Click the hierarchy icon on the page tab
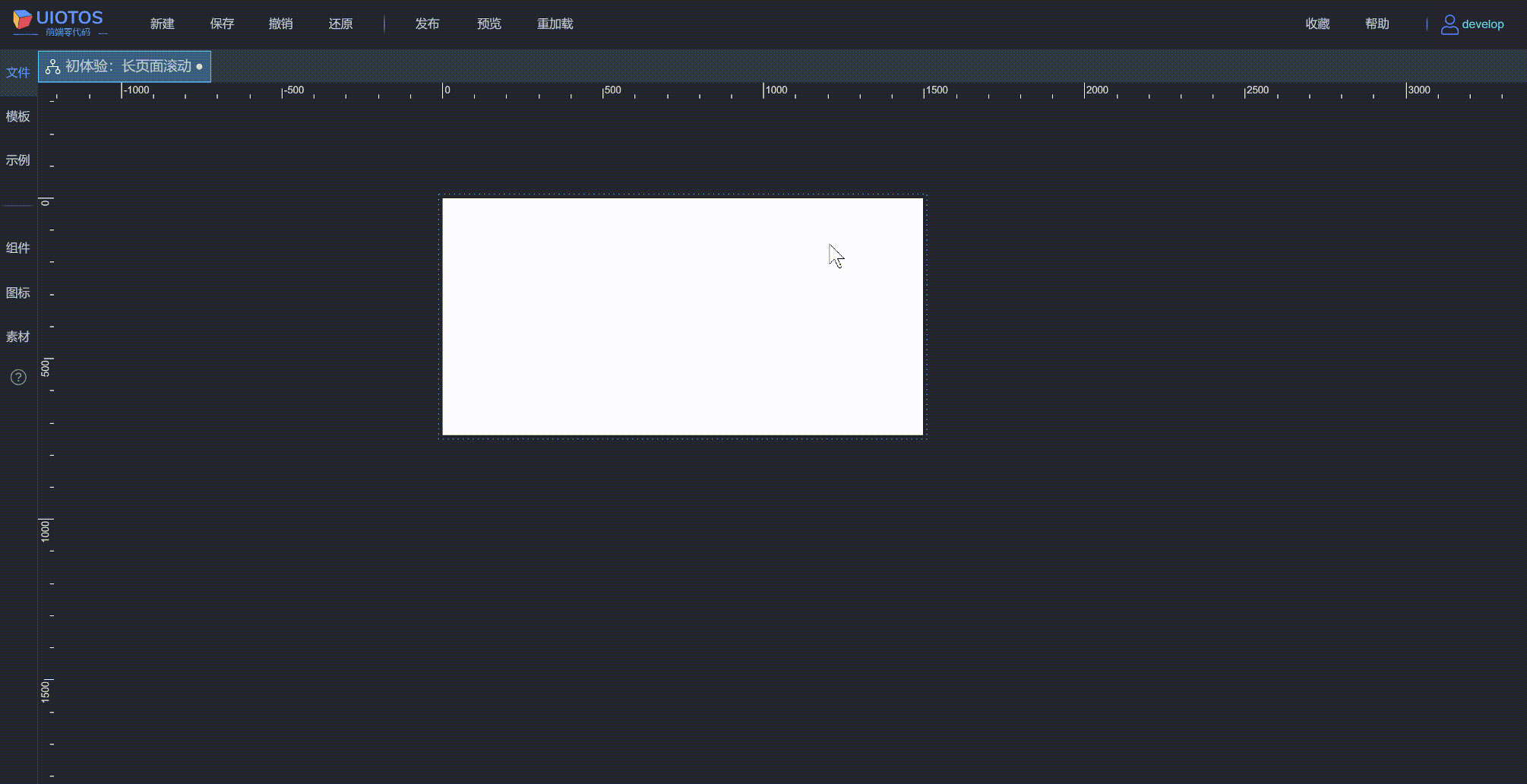Viewport: 1527px width, 784px height. pyautogui.click(x=52, y=66)
